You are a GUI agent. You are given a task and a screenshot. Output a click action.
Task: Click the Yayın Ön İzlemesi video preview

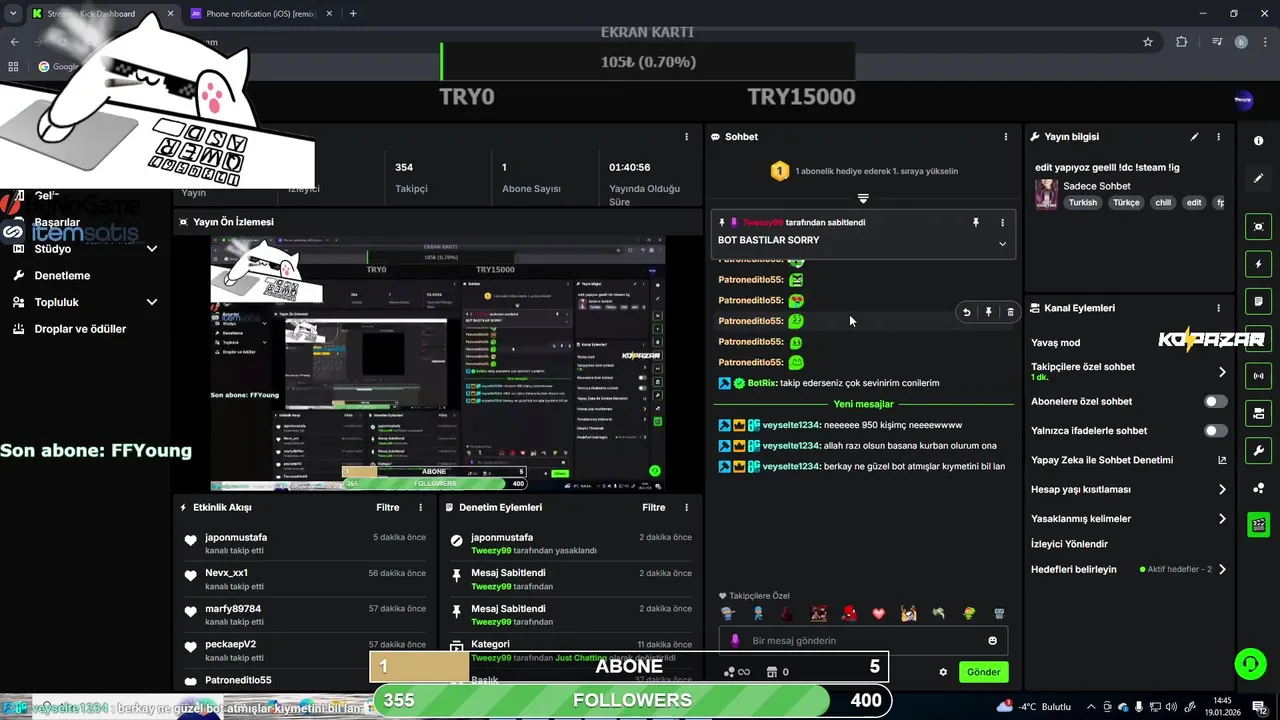[437, 364]
